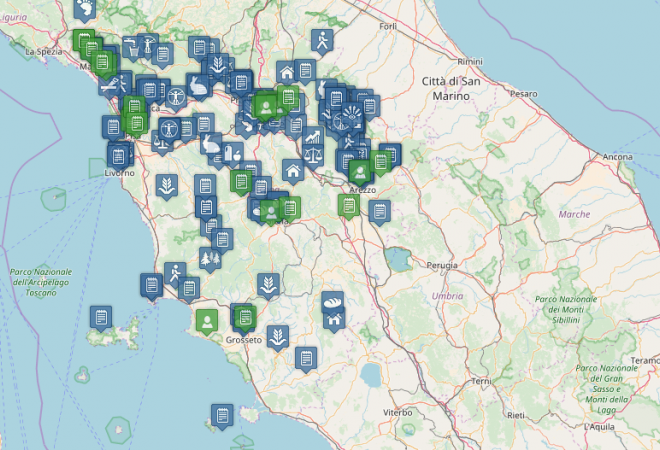The image size is (660, 450).
Task: Click the green person marker northwest of growth chart
Action: pyautogui.click(x=265, y=109)
